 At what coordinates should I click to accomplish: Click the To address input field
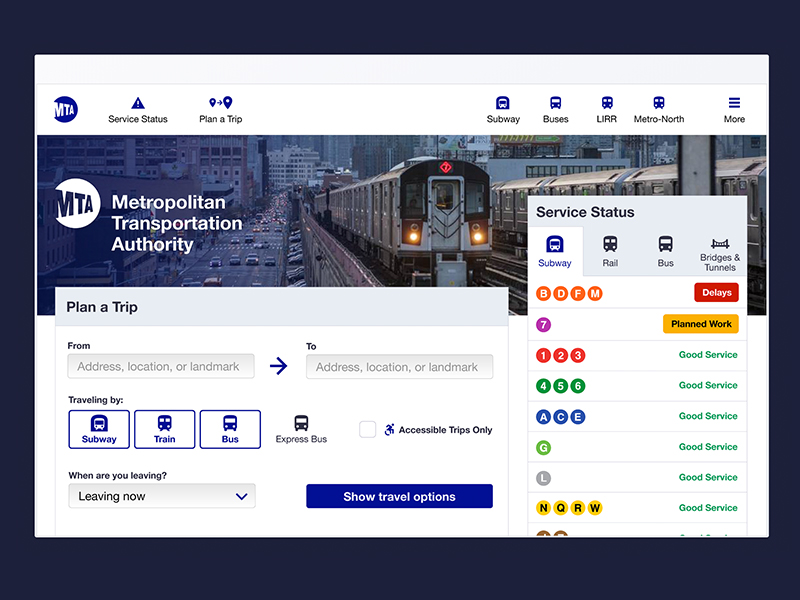[x=399, y=367]
